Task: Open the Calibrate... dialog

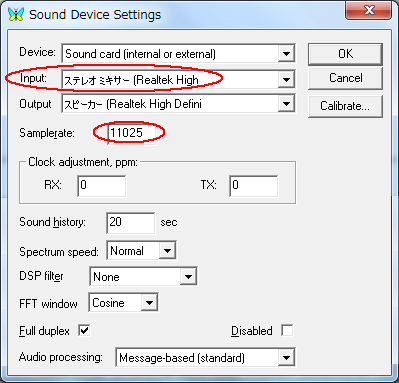Action: pos(345,106)
